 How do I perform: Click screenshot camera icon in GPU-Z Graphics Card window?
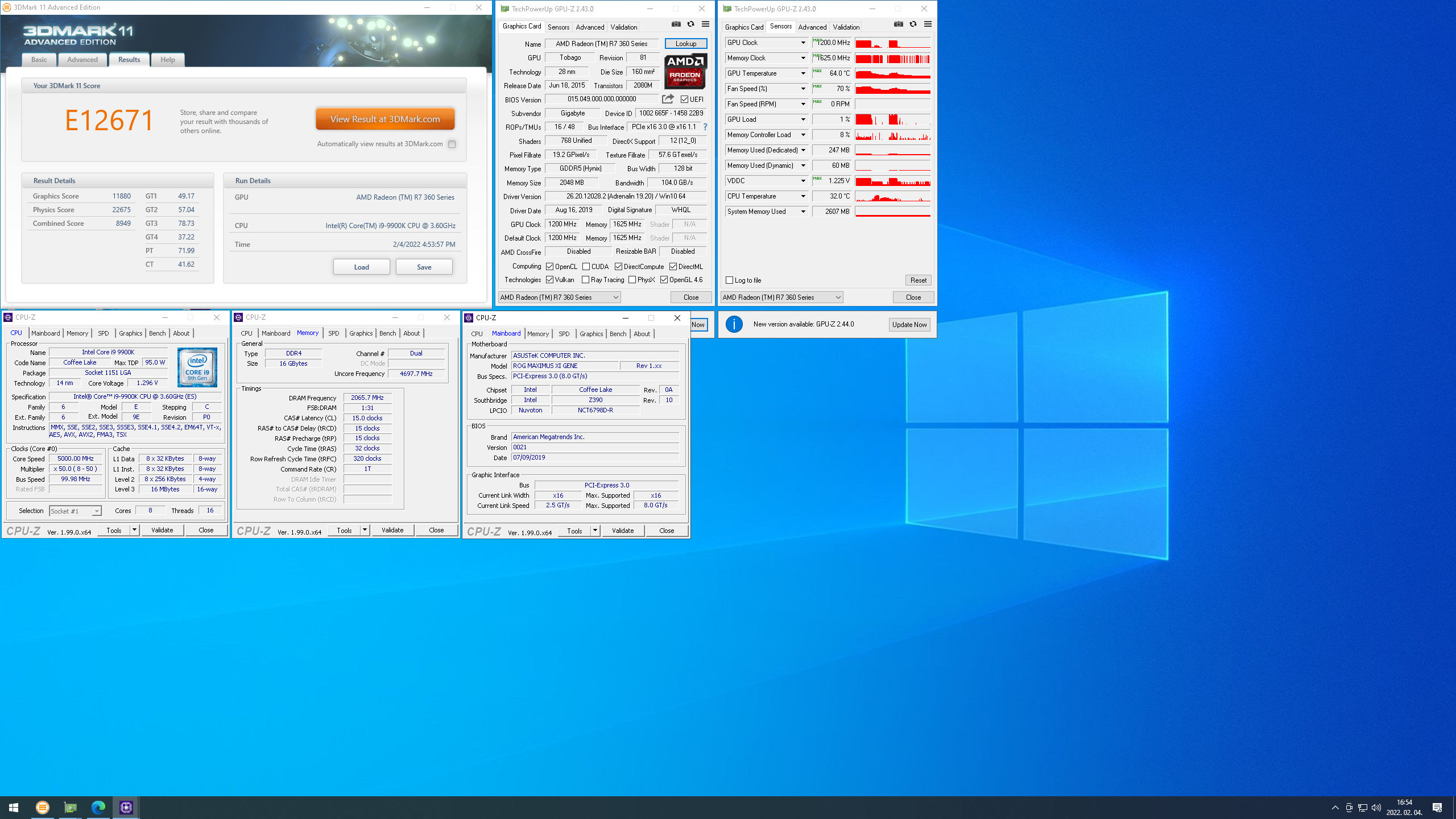(676, 24)
